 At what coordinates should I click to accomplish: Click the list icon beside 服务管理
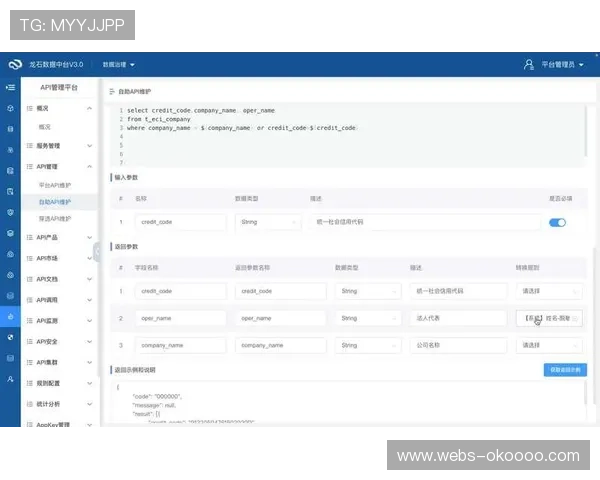tap(30, 146)
